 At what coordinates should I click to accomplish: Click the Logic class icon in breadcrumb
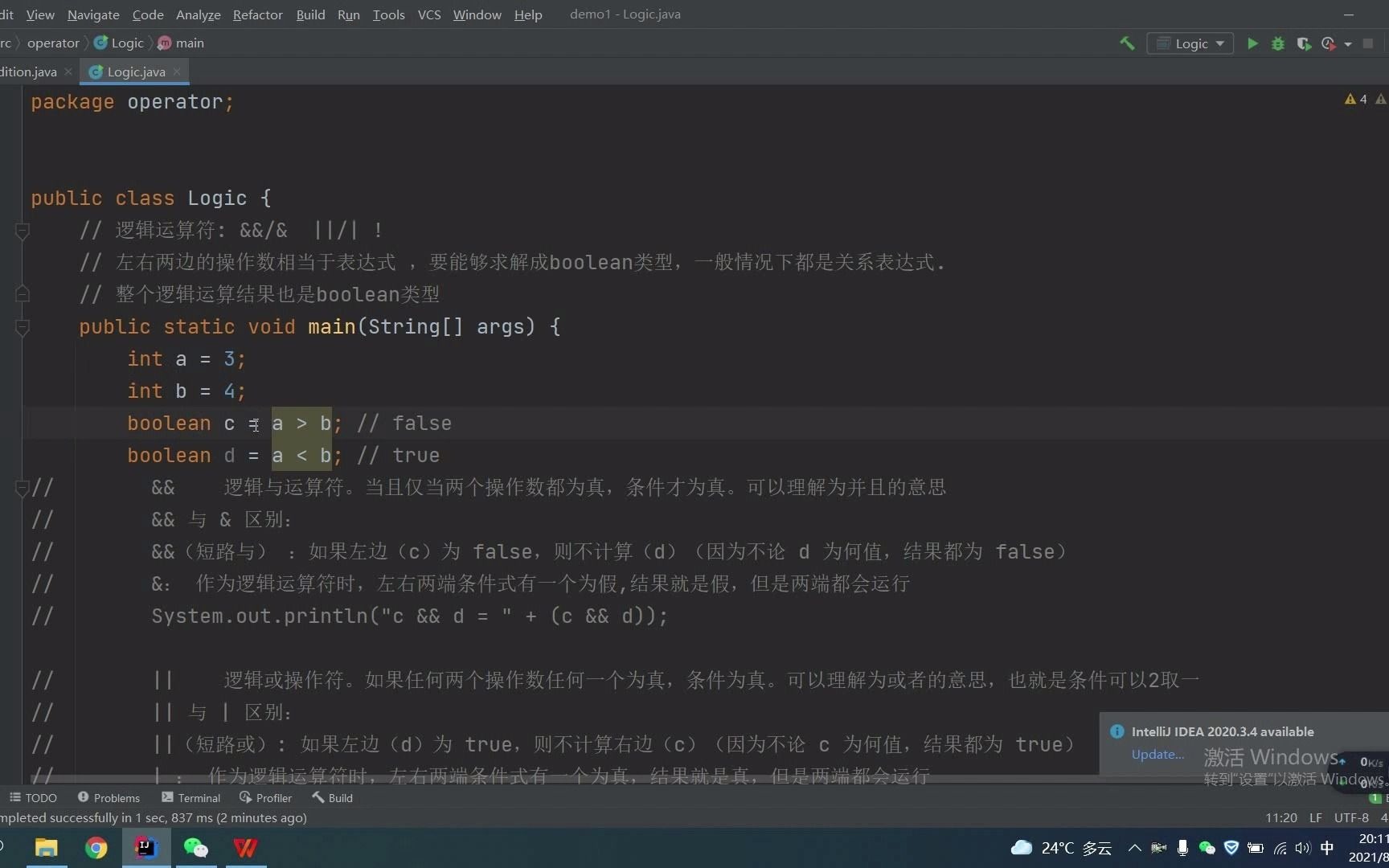(x=100, y=43)
